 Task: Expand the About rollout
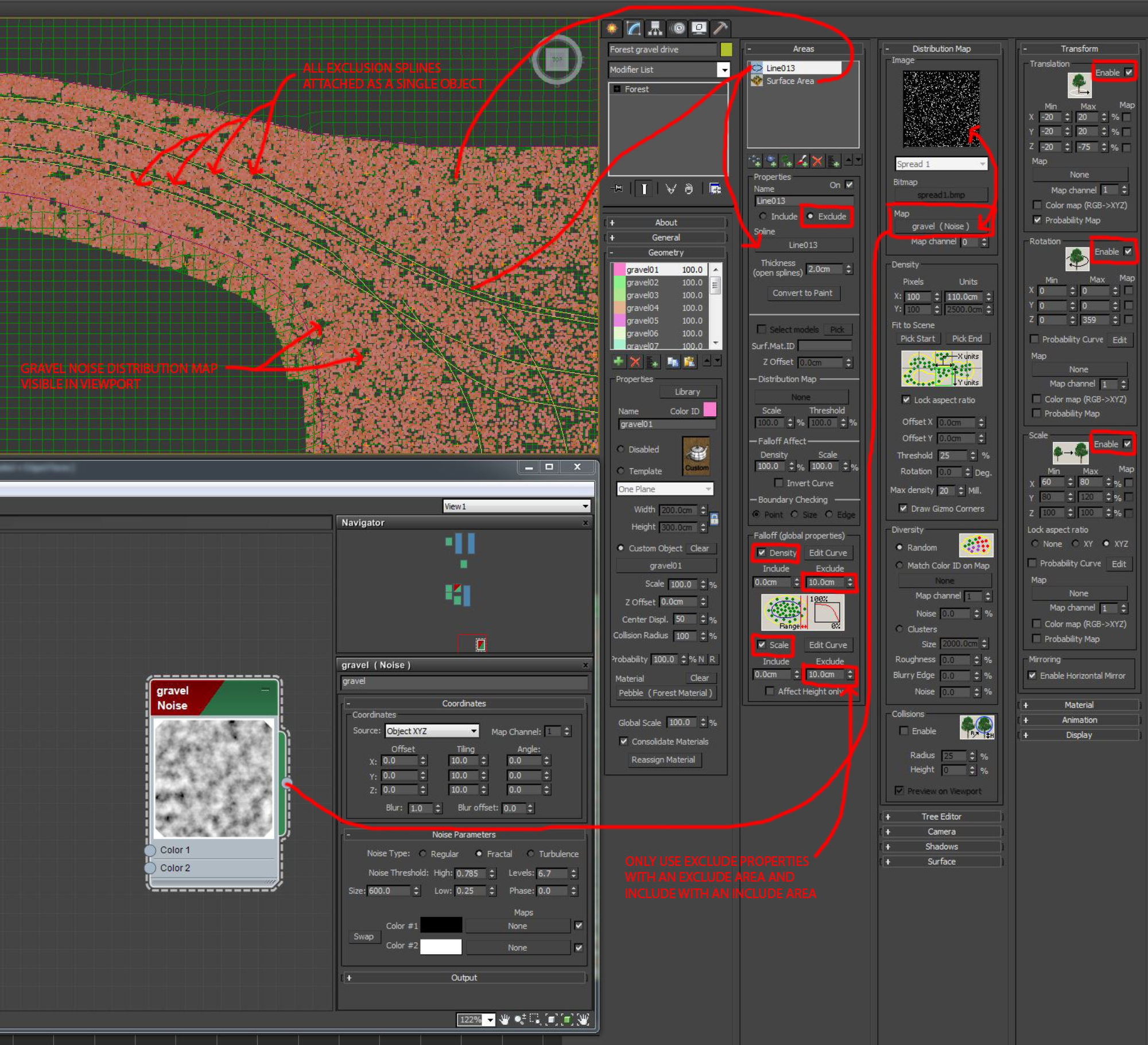tap(666, 223)
